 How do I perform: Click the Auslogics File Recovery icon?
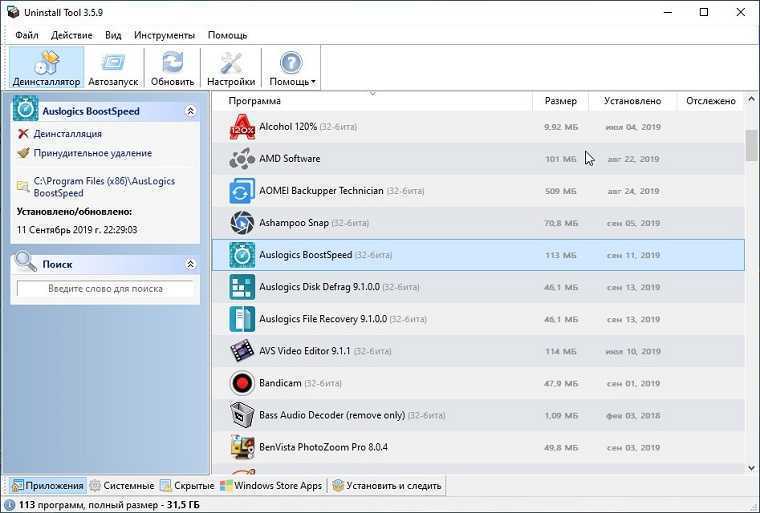242,319
